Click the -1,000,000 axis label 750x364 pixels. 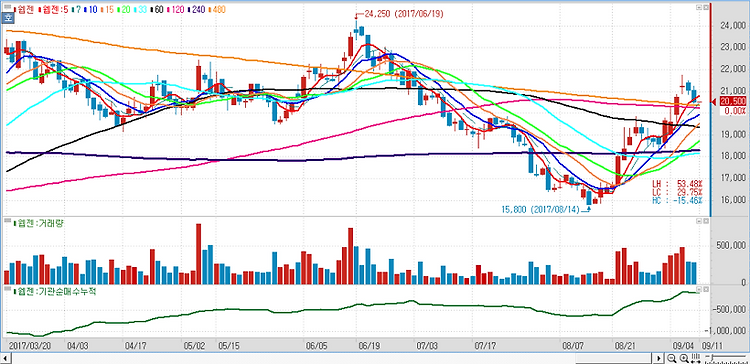pos(725,331)
